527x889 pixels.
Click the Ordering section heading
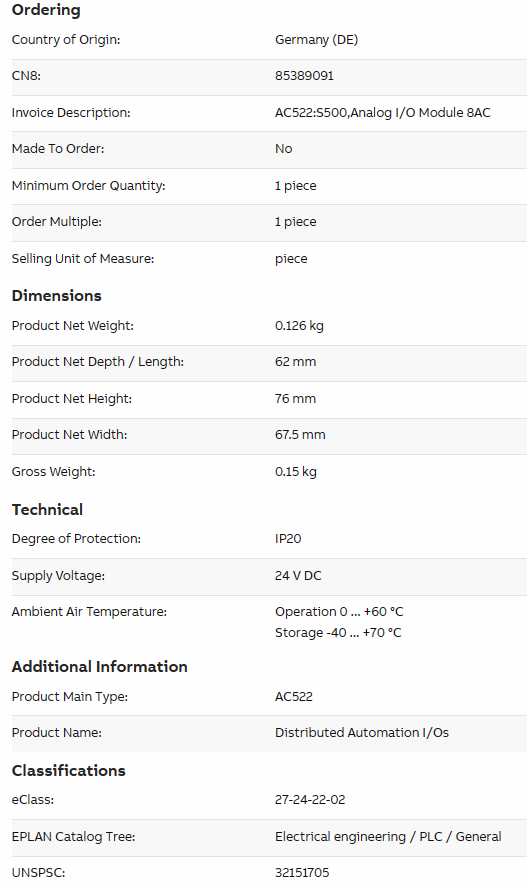[46, 10]
